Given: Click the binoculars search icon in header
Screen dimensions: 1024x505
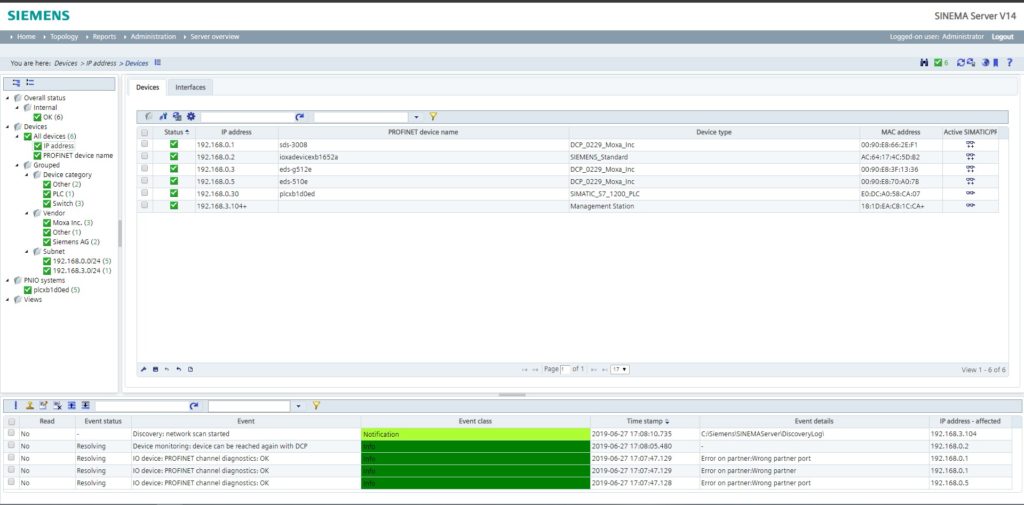Looking at the screenshot, I should [924, 63].
